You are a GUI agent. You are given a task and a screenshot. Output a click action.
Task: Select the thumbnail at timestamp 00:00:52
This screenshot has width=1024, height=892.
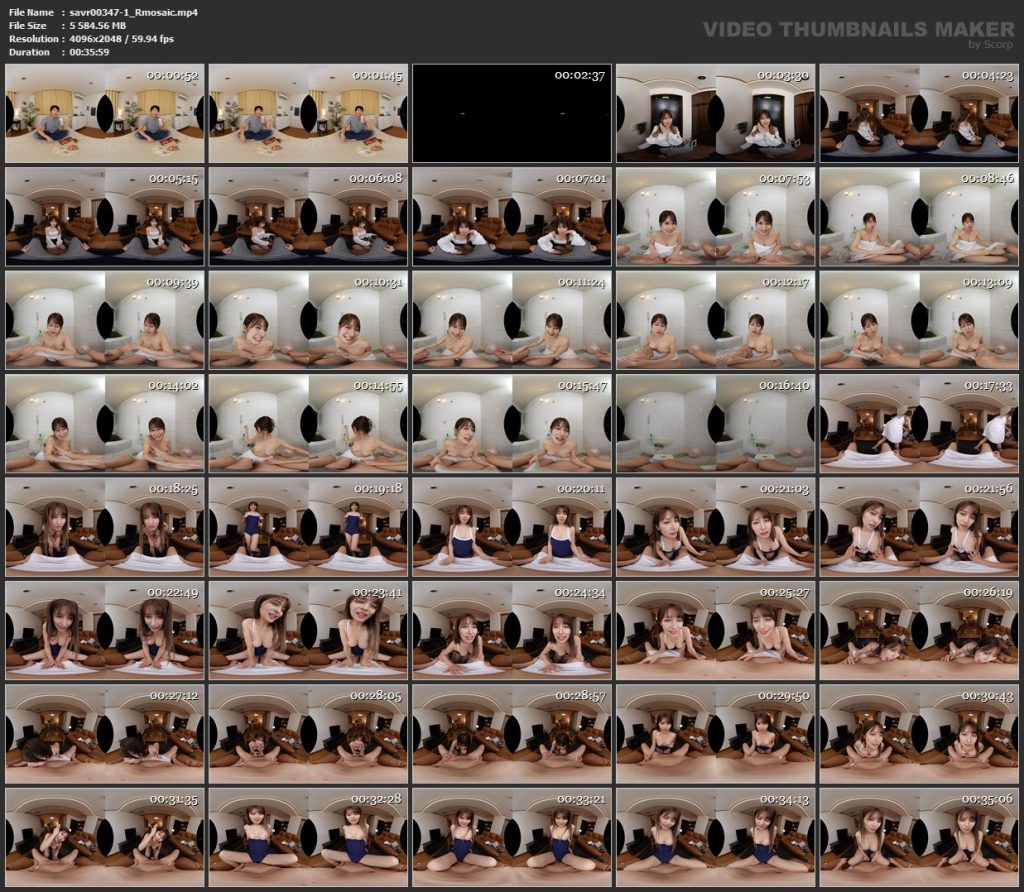point(104,113)
